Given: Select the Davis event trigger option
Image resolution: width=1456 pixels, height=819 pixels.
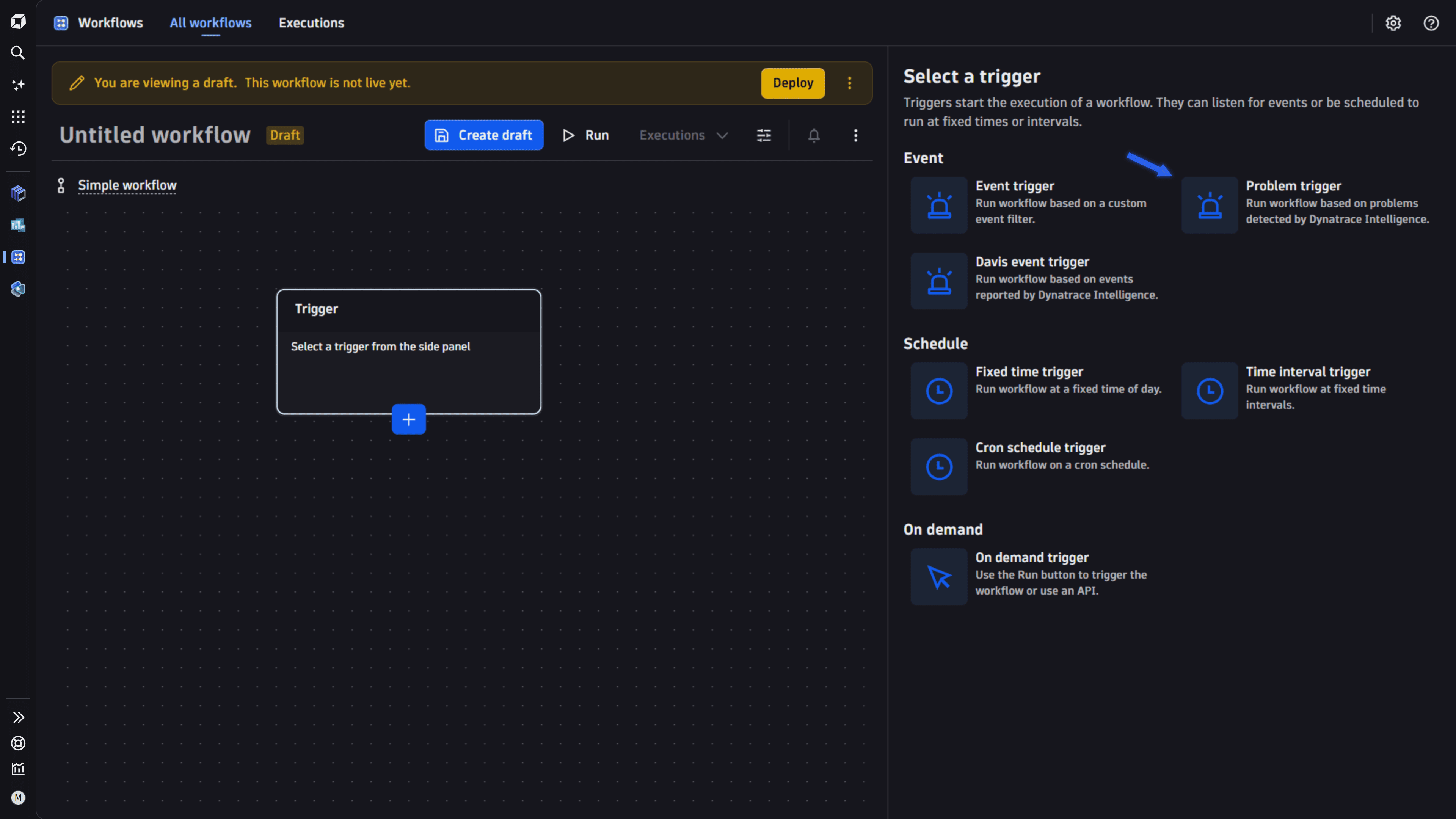Looking at the screenshot, I should [x=1036, y=281].
